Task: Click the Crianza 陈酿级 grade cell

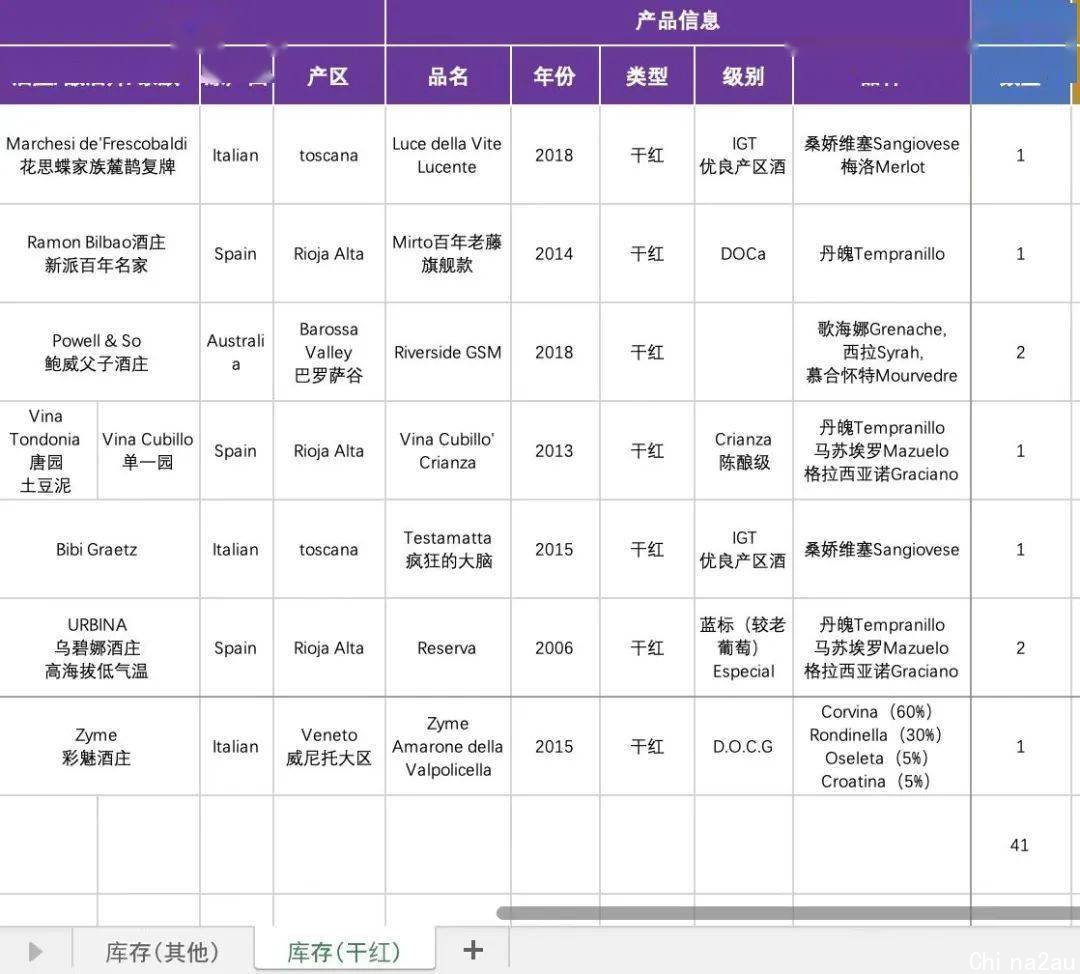Action: click(743, 450)
